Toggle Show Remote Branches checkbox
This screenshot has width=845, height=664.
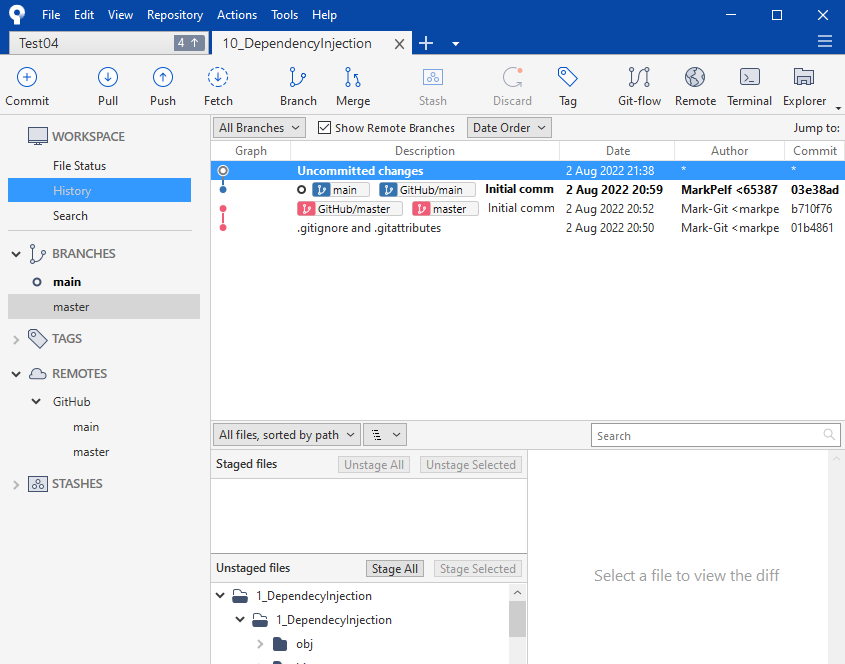point(325,128)
